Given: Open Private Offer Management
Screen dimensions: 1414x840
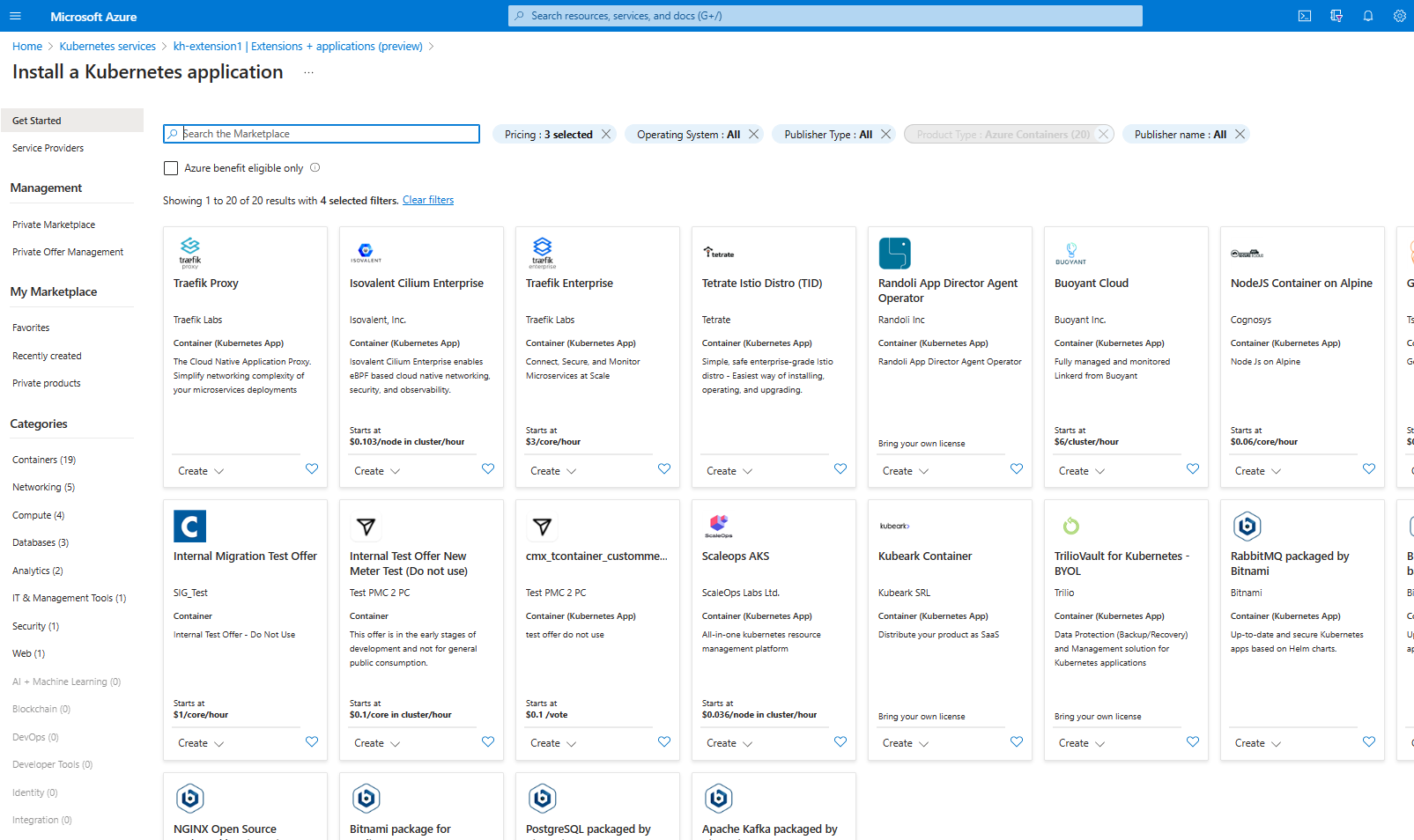Looking at the screenshot, I should tap(68, 252).
